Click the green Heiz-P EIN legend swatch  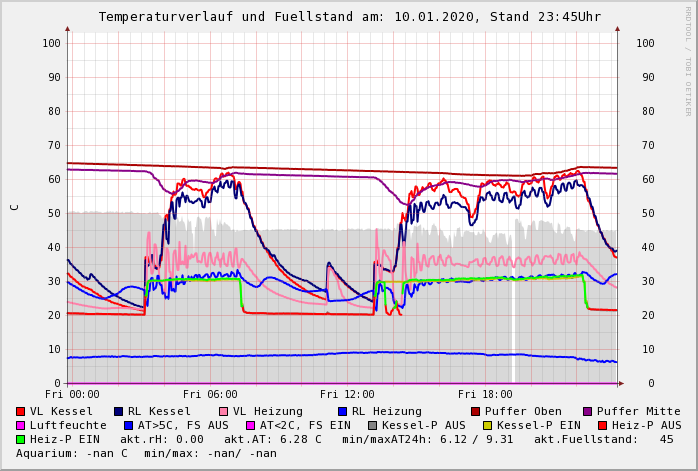21,439
